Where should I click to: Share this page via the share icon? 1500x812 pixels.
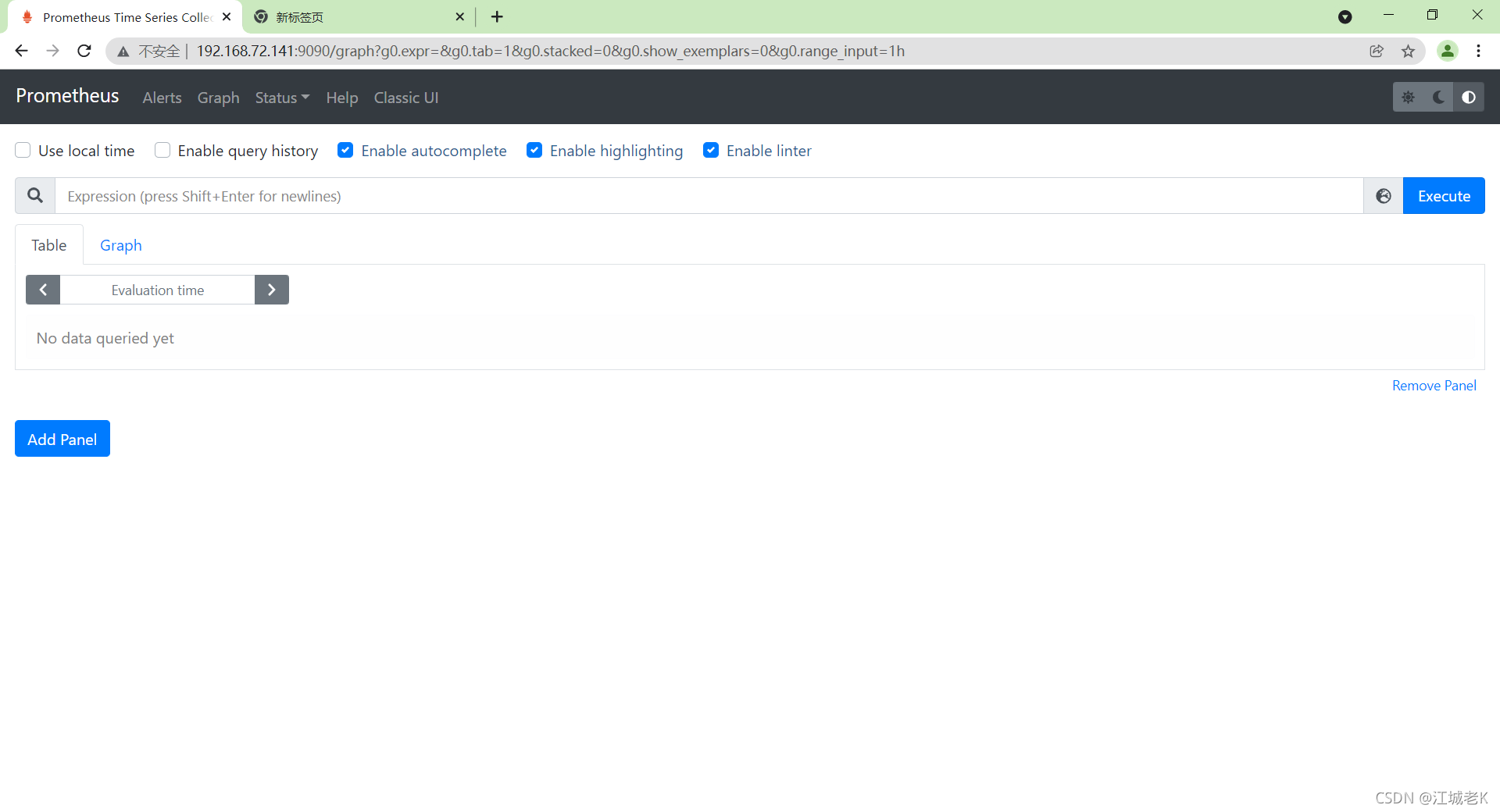(x=1377, y=51)
